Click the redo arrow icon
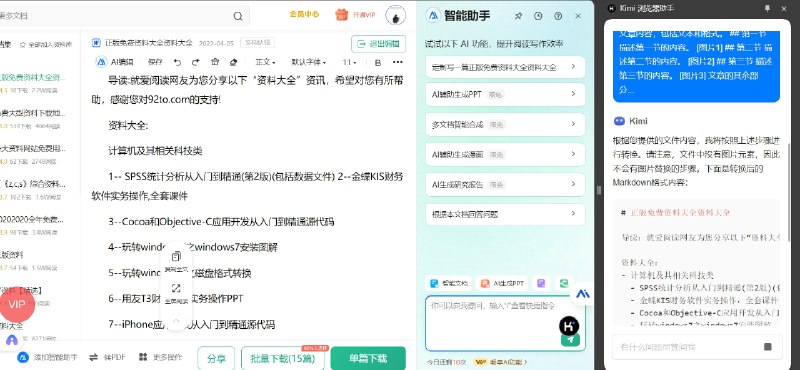The height and width of the screenshot is (370, 800). click(x=195, y=62)
